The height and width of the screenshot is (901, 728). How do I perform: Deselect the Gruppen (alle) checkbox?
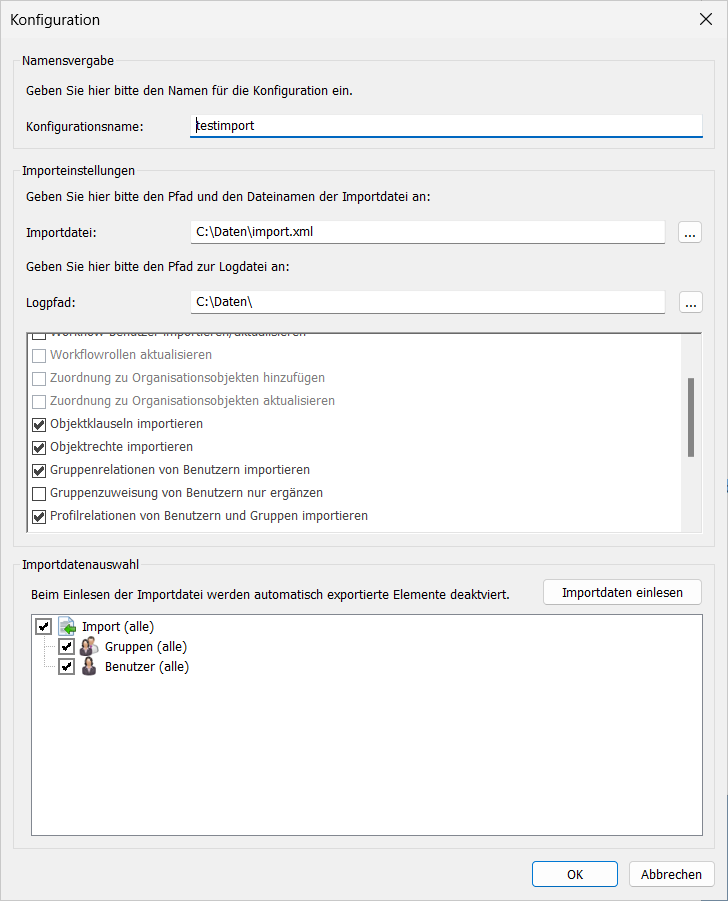[66, 646]
